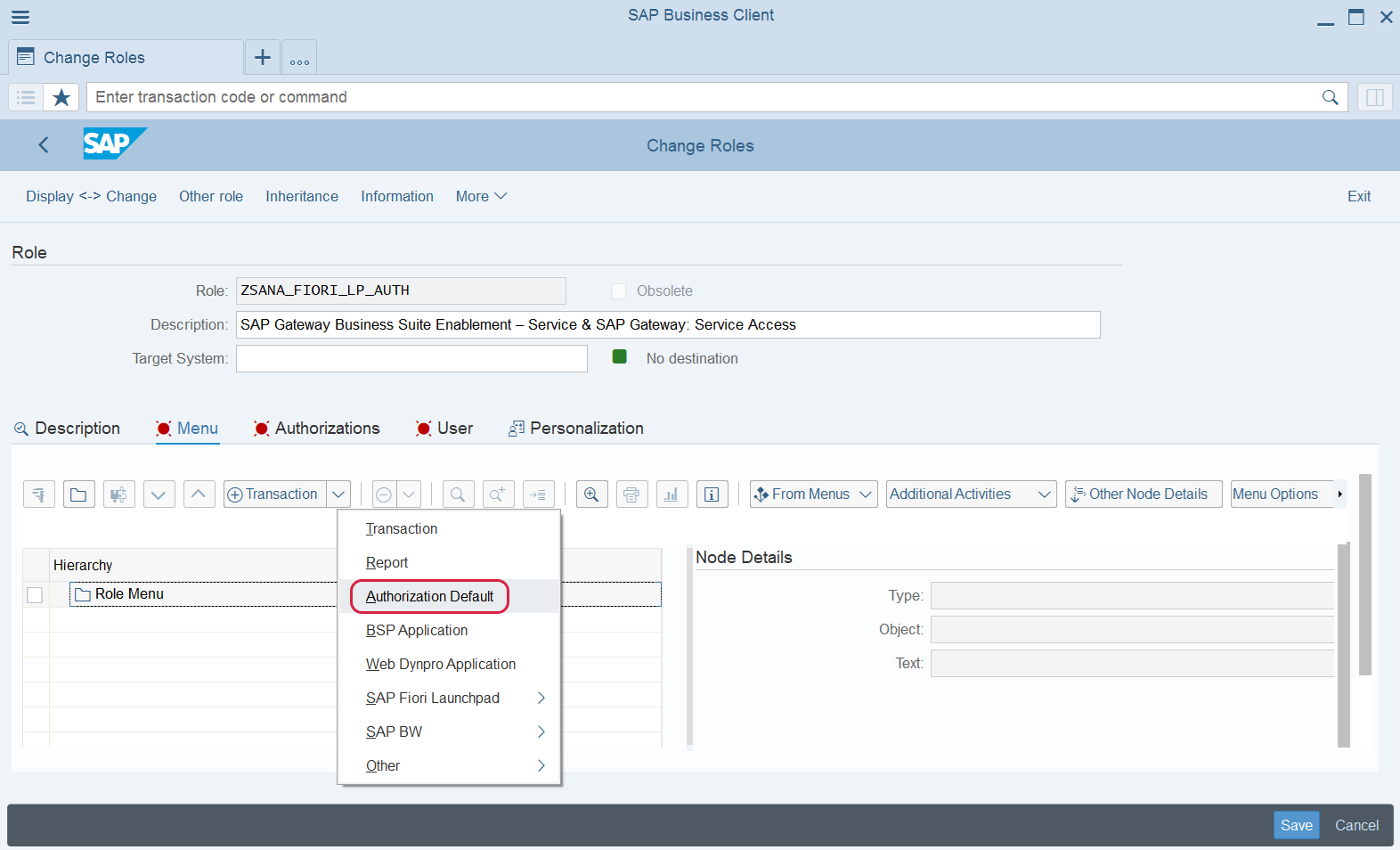Click the Target System input field

411,358
